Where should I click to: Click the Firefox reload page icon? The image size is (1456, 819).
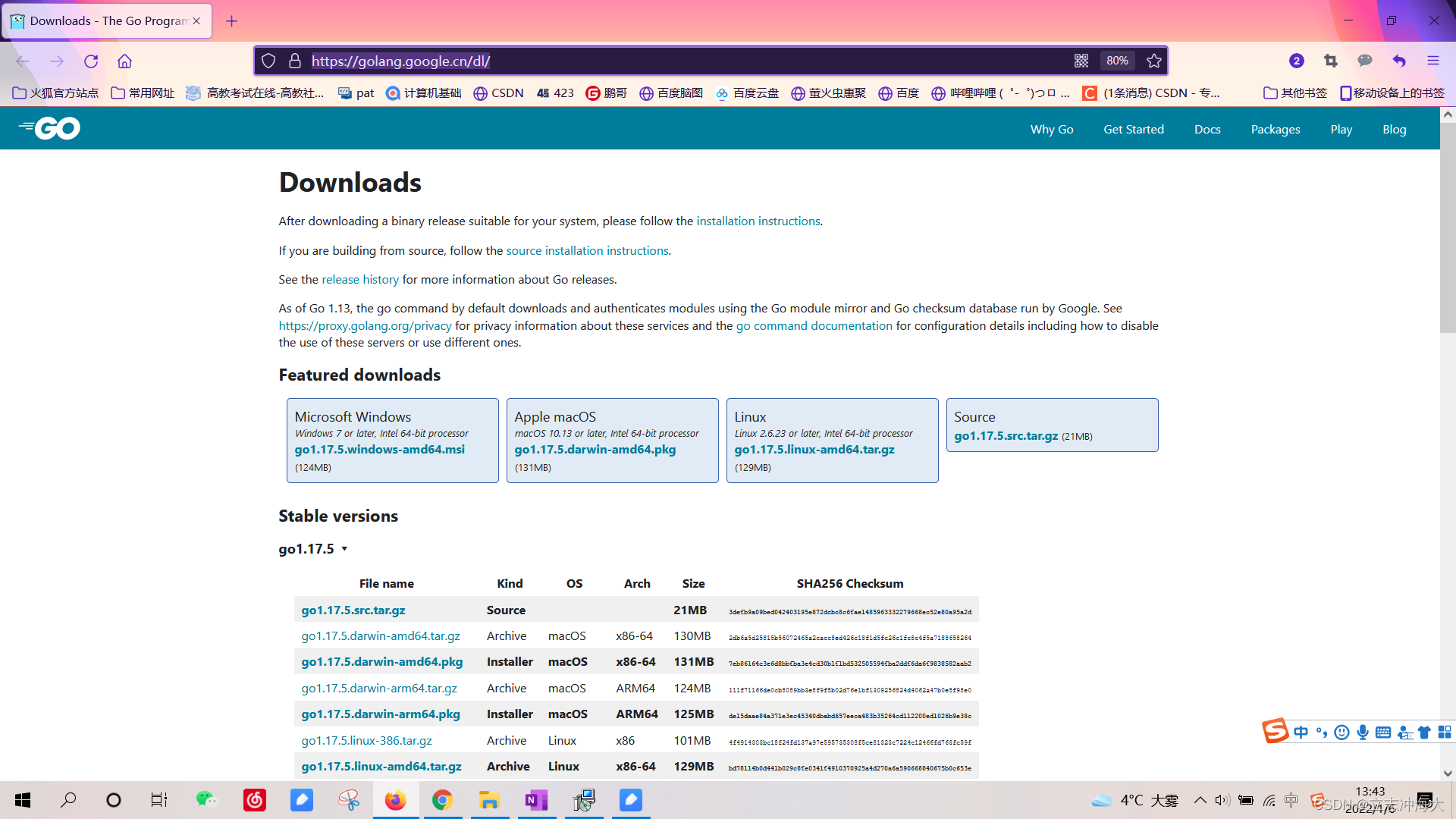[x=91, y=61]
